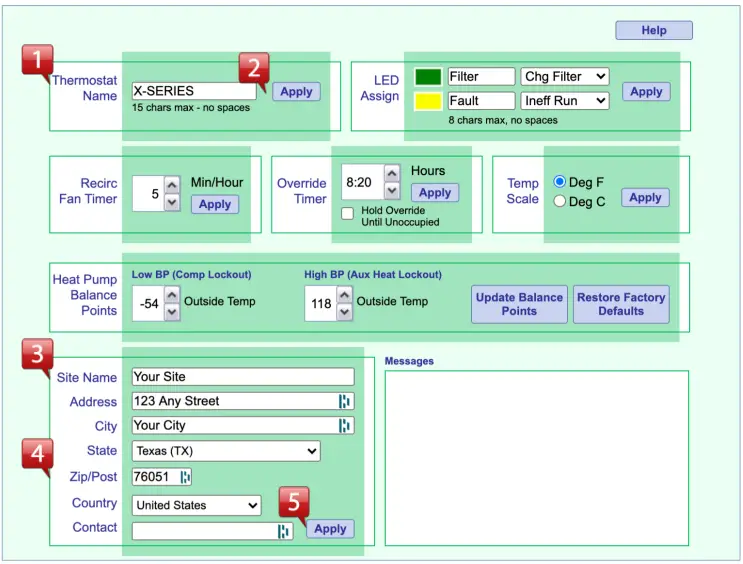Open the Chg Filter dropdown
Image resolution: width=743 pixels, height=564 pixels.
click(x=564, y=77)
